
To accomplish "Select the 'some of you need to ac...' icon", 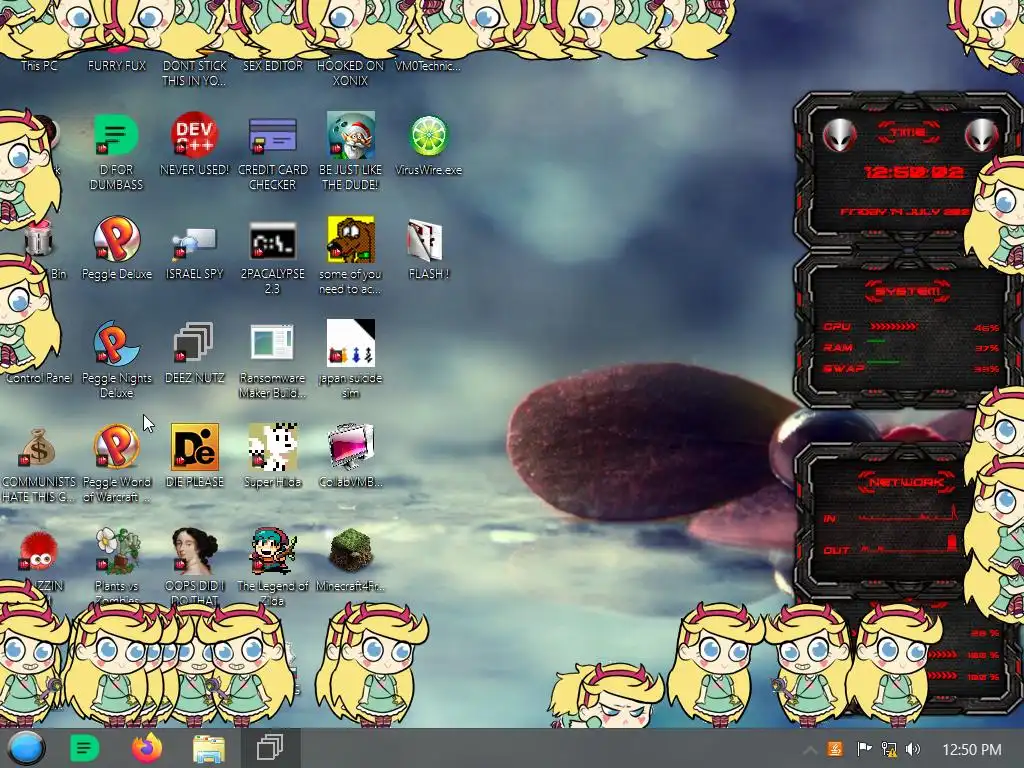I will tap(351, 239).
